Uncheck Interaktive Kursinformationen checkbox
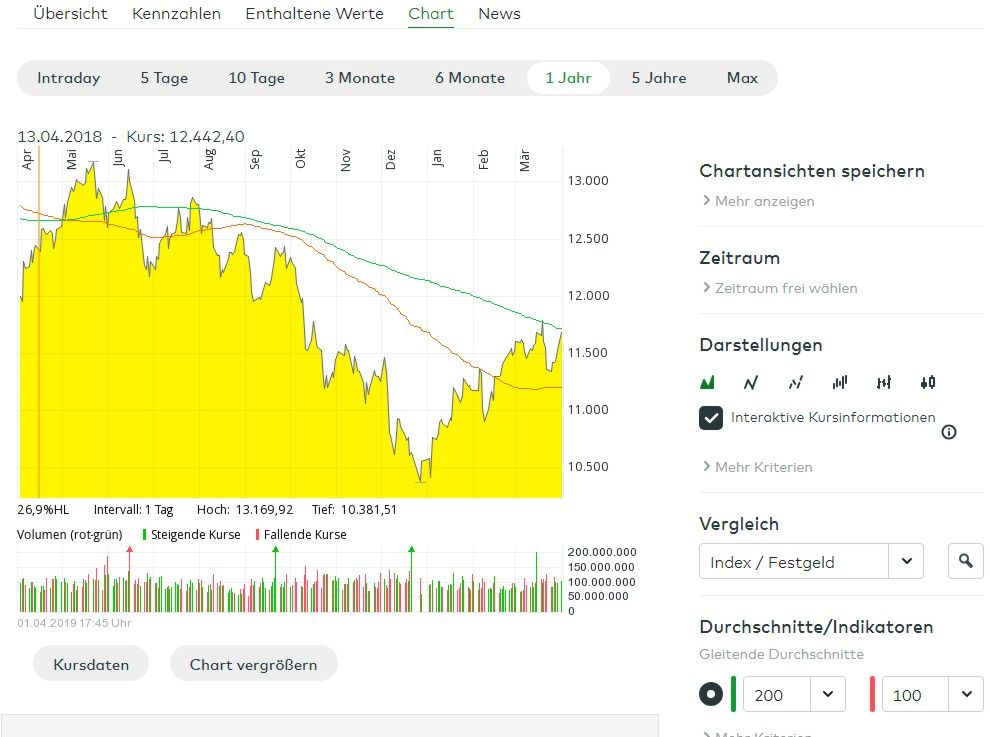This screenshot has width=990, height=737. point(711,418)
